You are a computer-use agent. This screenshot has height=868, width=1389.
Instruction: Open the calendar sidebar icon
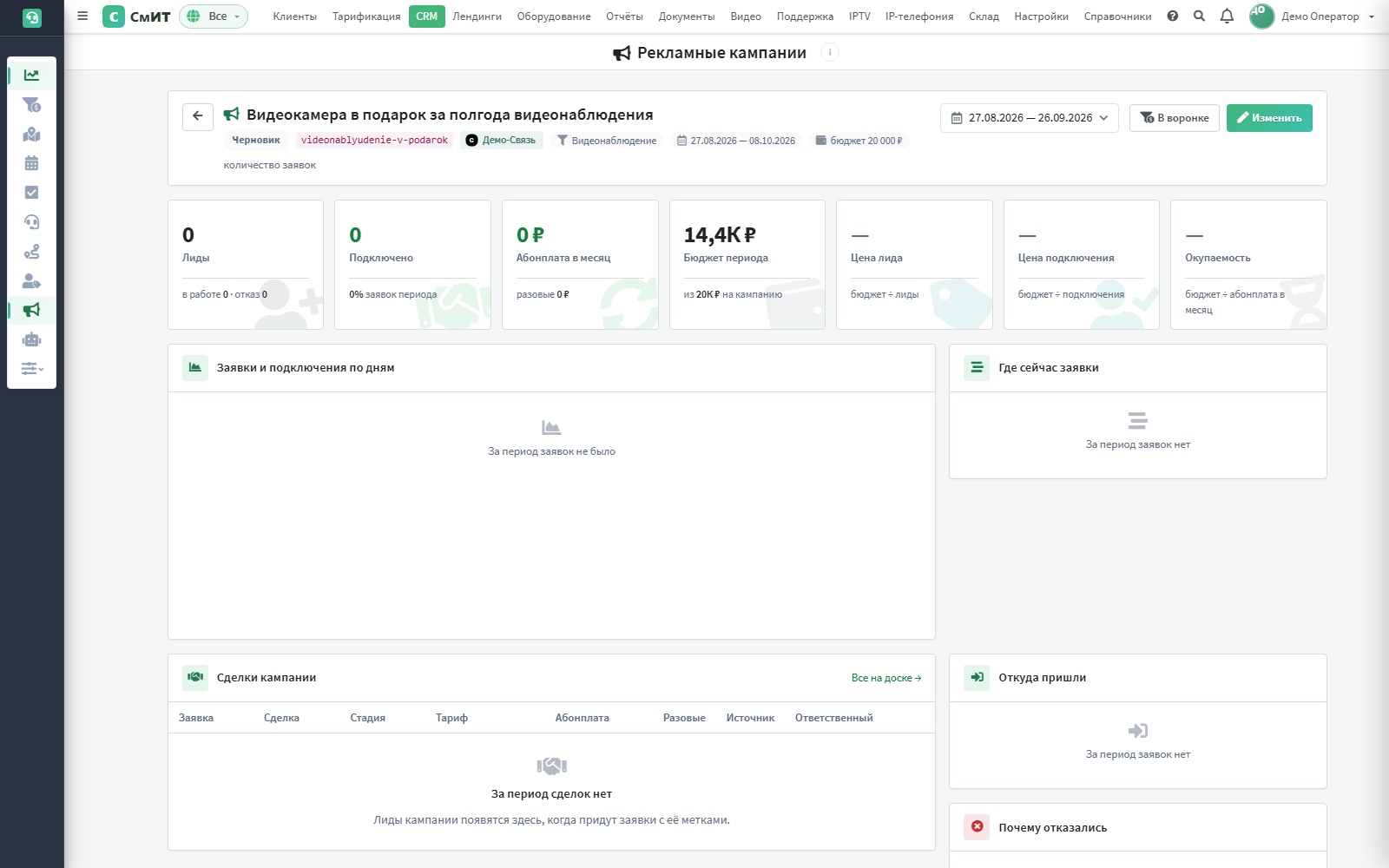tap(31, 163)
